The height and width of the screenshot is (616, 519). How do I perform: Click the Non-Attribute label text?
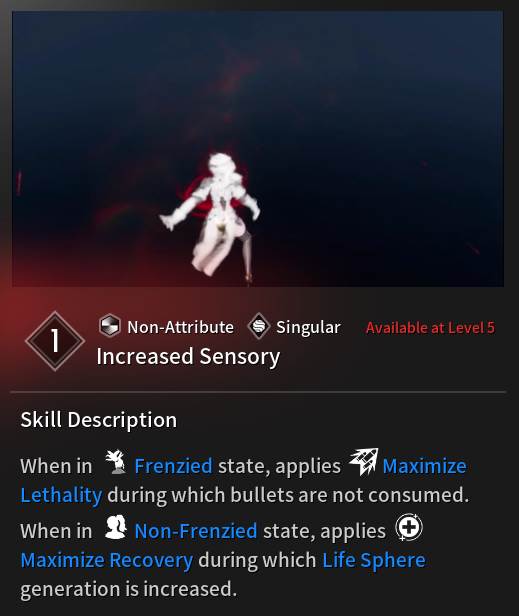coord(180,327)
